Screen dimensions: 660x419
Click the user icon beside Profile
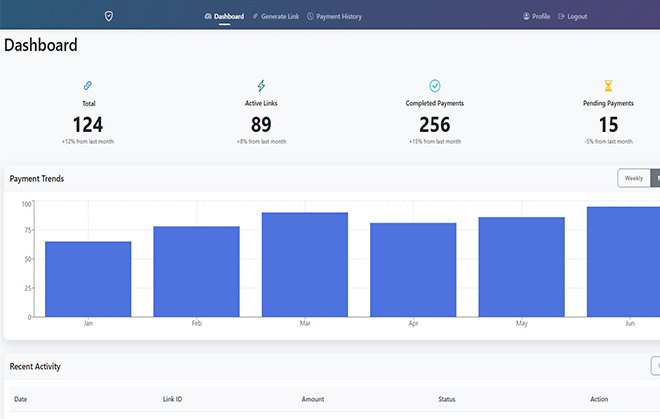coord(526,16)
